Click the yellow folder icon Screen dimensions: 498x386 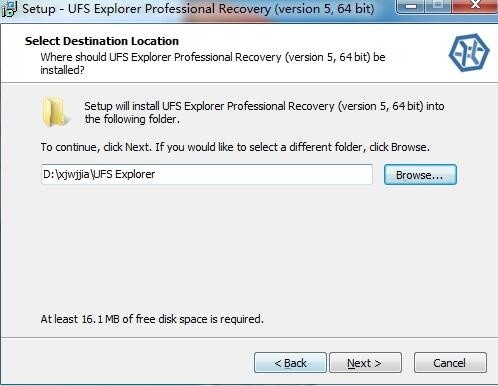click(55, 112)
